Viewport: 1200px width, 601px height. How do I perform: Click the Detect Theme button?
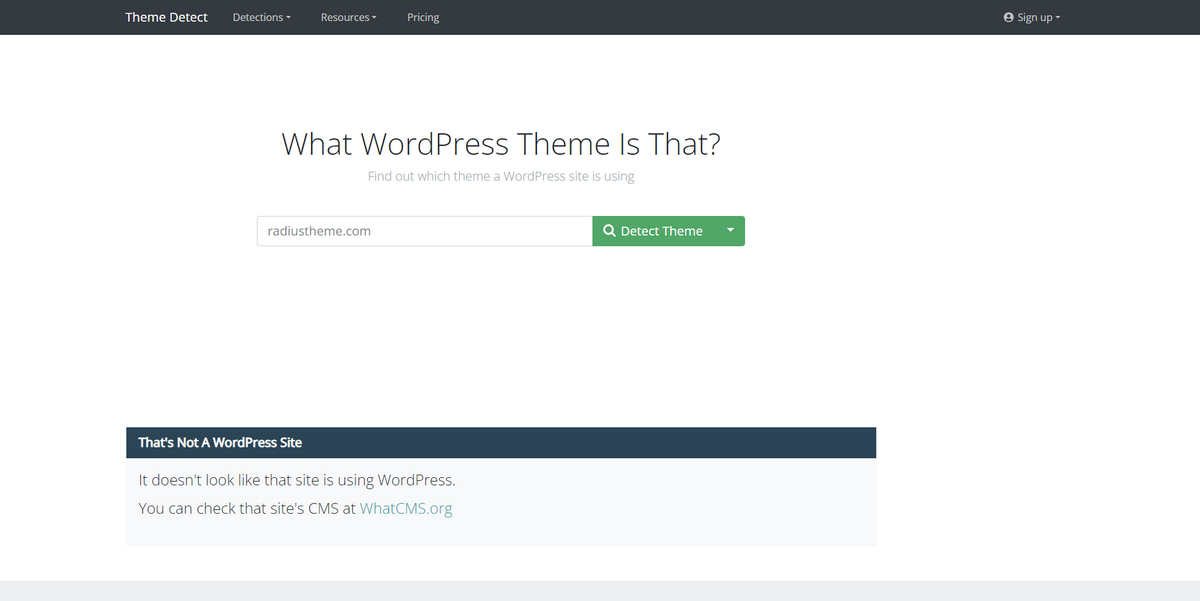(654, 231)
